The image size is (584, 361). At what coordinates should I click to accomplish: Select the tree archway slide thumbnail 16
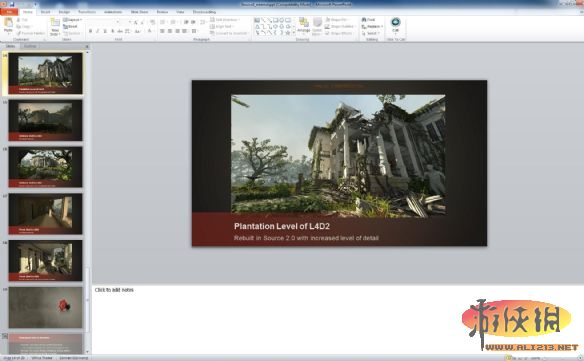(x=45, y=167)
